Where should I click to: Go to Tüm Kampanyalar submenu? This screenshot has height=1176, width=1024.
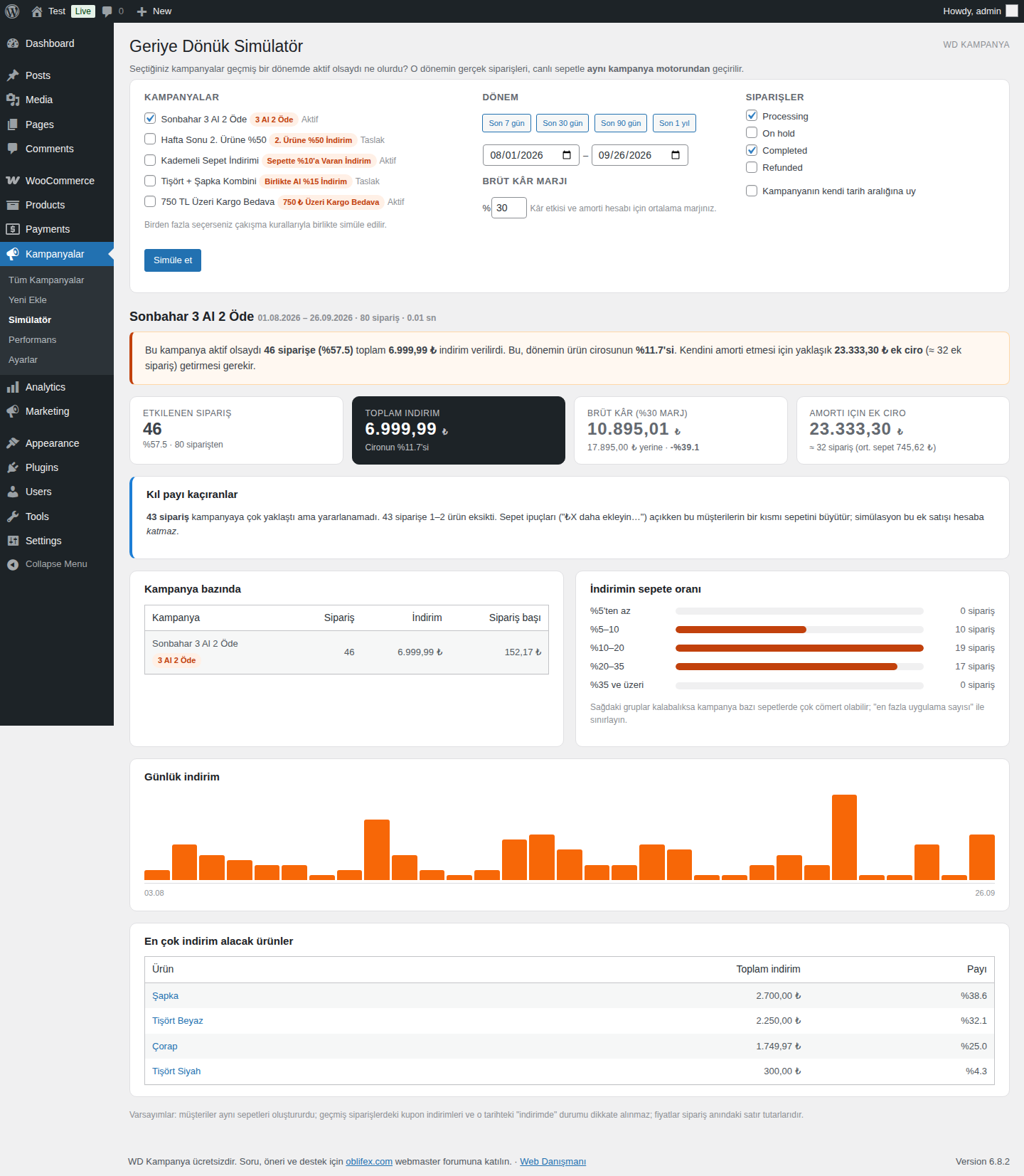pos(46,280)
